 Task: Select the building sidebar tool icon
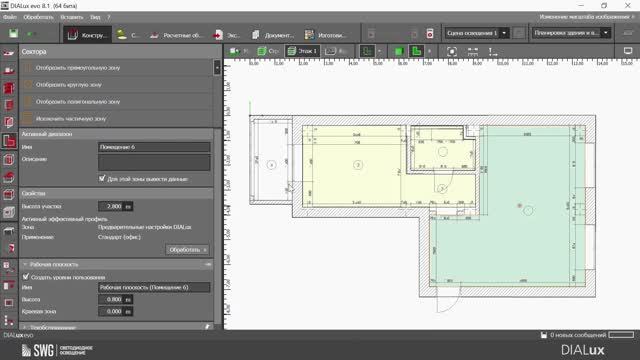[9, 70]
